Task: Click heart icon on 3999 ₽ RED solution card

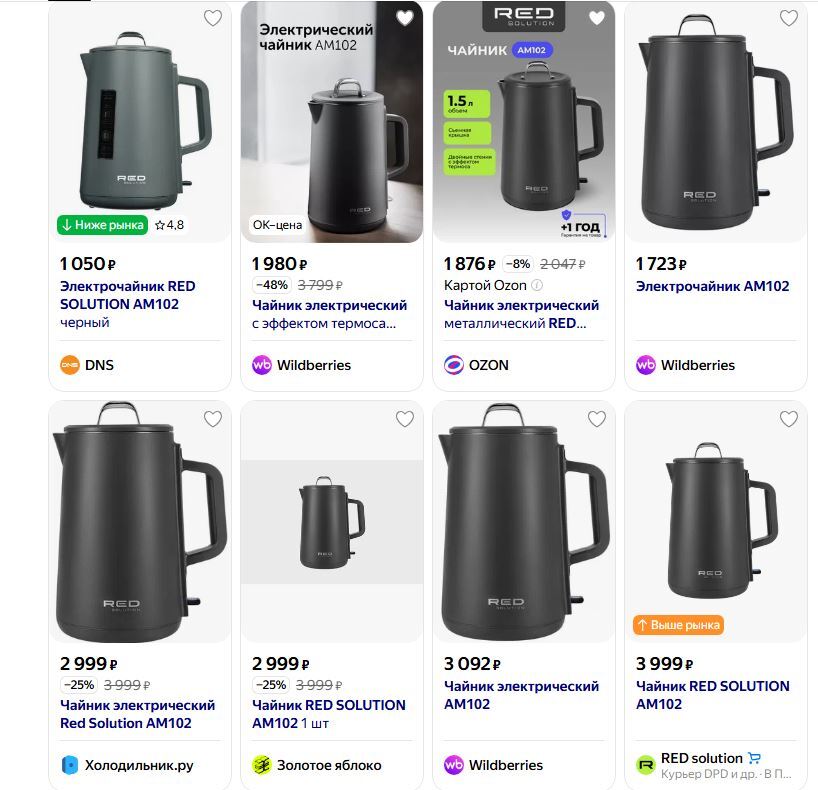Action: pos(789,418)
